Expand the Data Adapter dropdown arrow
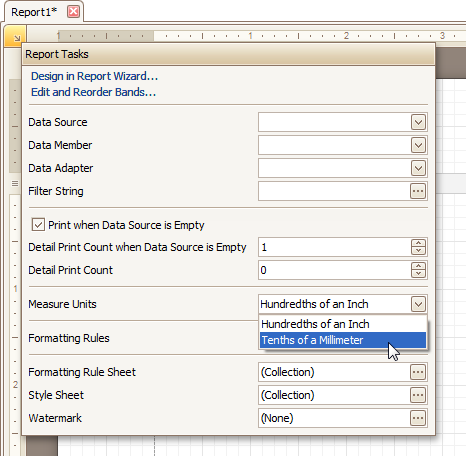 click(x=418, y=168)
